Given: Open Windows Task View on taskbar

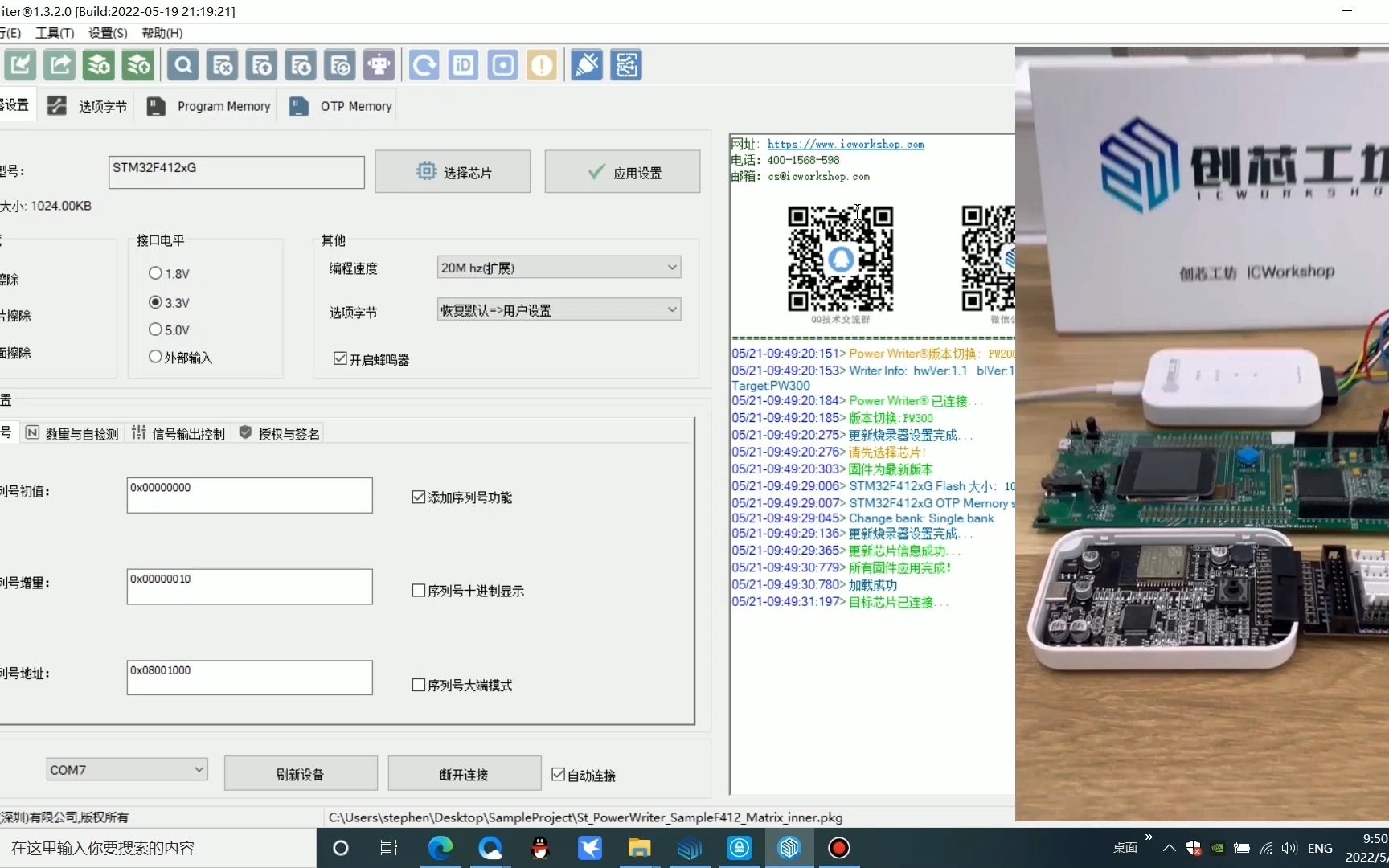Looking at the screenshot, I should [389, 848].
